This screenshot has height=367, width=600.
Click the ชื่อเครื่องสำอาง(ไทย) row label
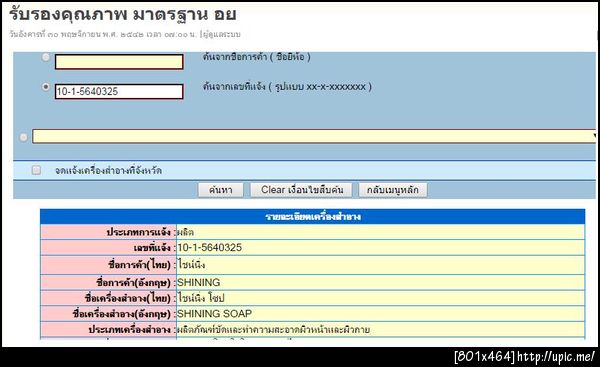pyautogui.click(x=128, y=298)
